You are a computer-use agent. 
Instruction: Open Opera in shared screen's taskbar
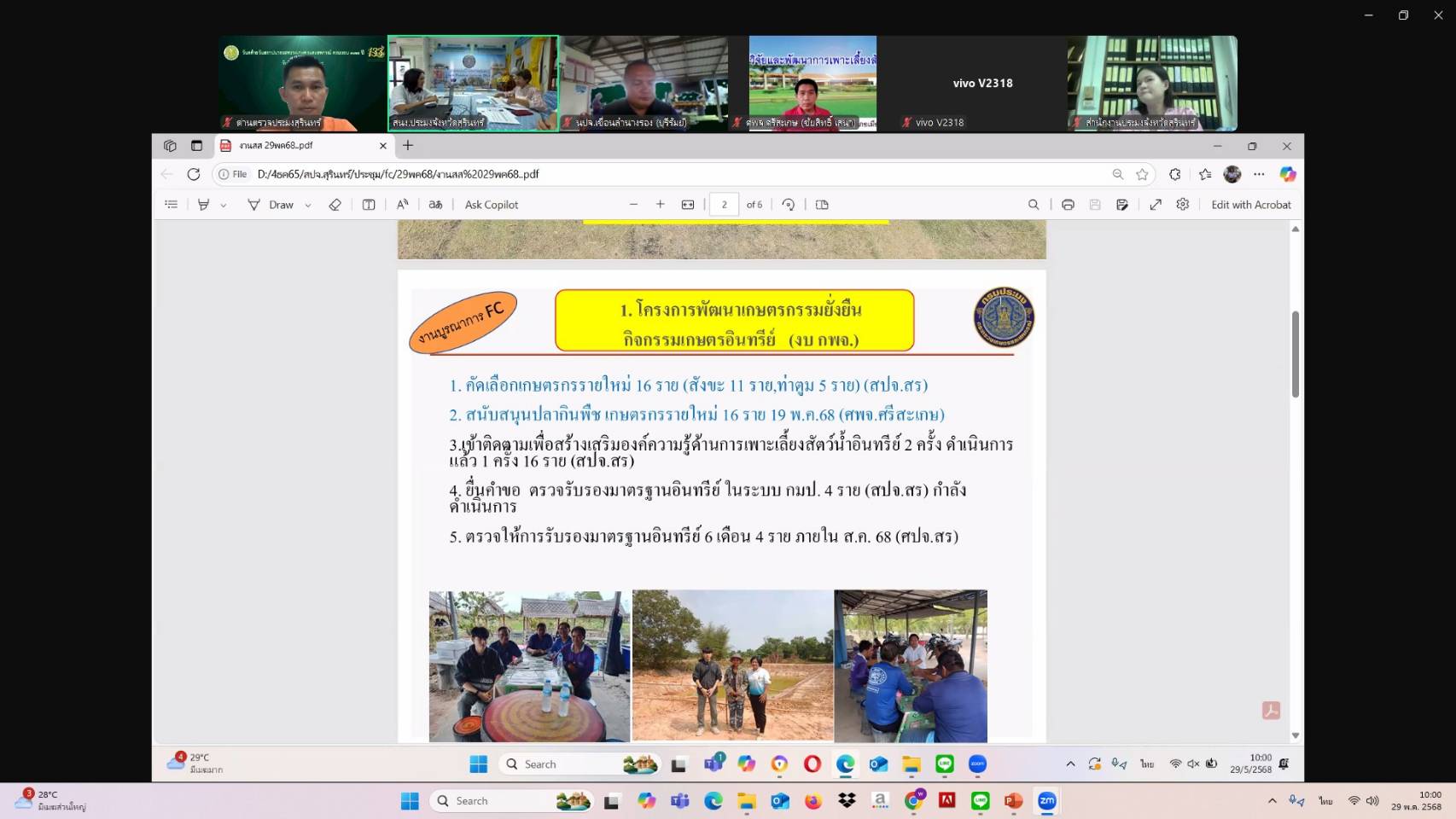click(x=812, y=764)
